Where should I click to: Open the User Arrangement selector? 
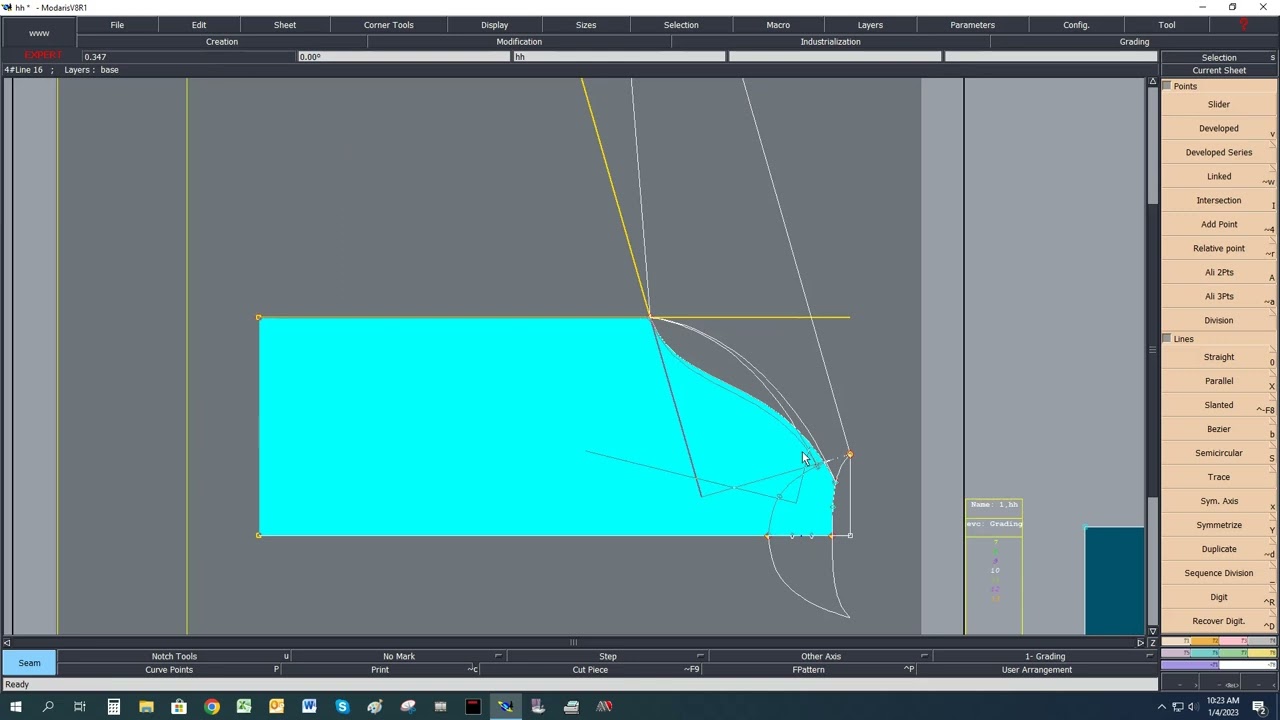[x=1037, y=670]
